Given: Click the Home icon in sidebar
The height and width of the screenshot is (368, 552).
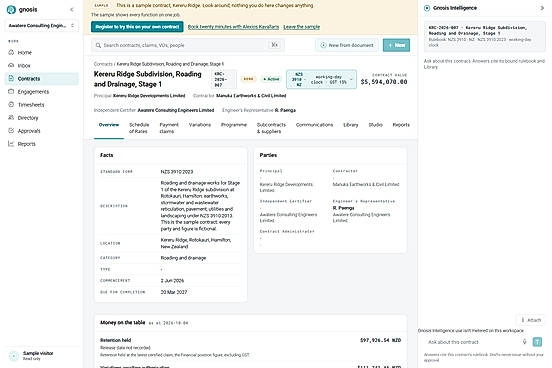Looking at the screenshot, I should coord(11,52).
